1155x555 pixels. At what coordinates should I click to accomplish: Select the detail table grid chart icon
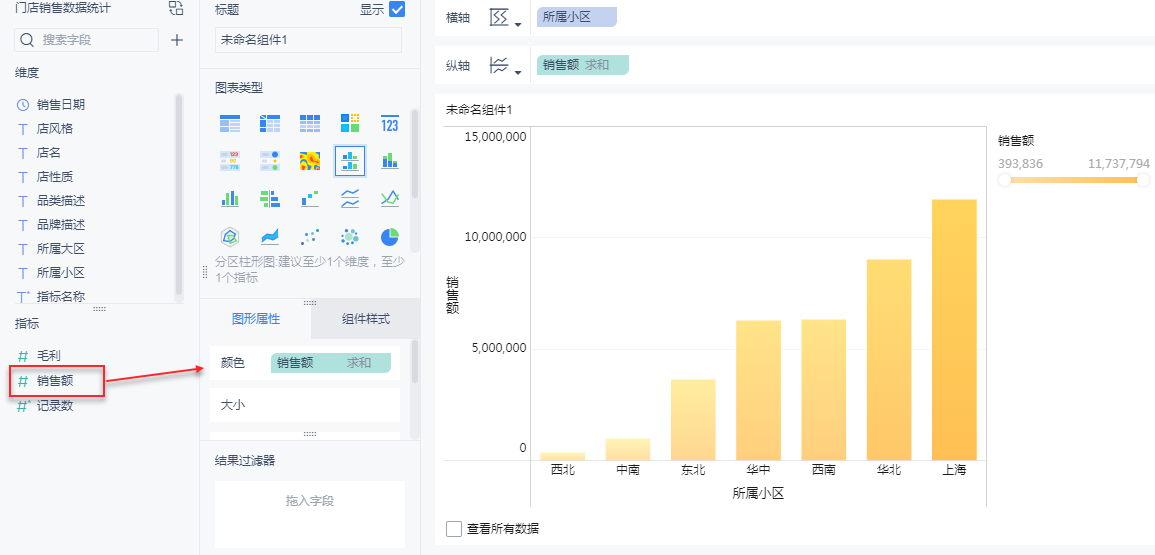[309, 124]
